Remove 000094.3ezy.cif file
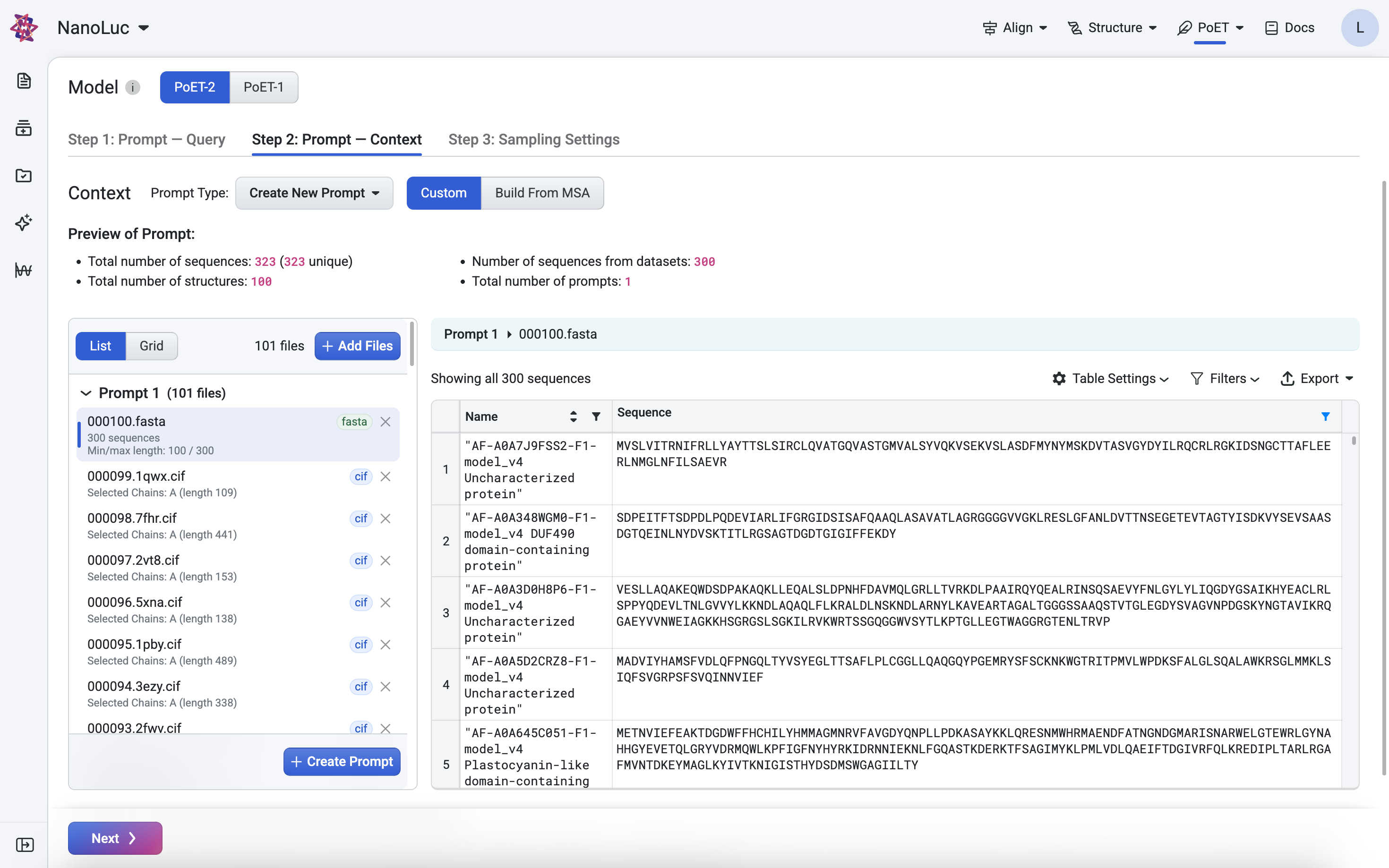This screenshot has width=1389, height=868. (x=386, y=687)
